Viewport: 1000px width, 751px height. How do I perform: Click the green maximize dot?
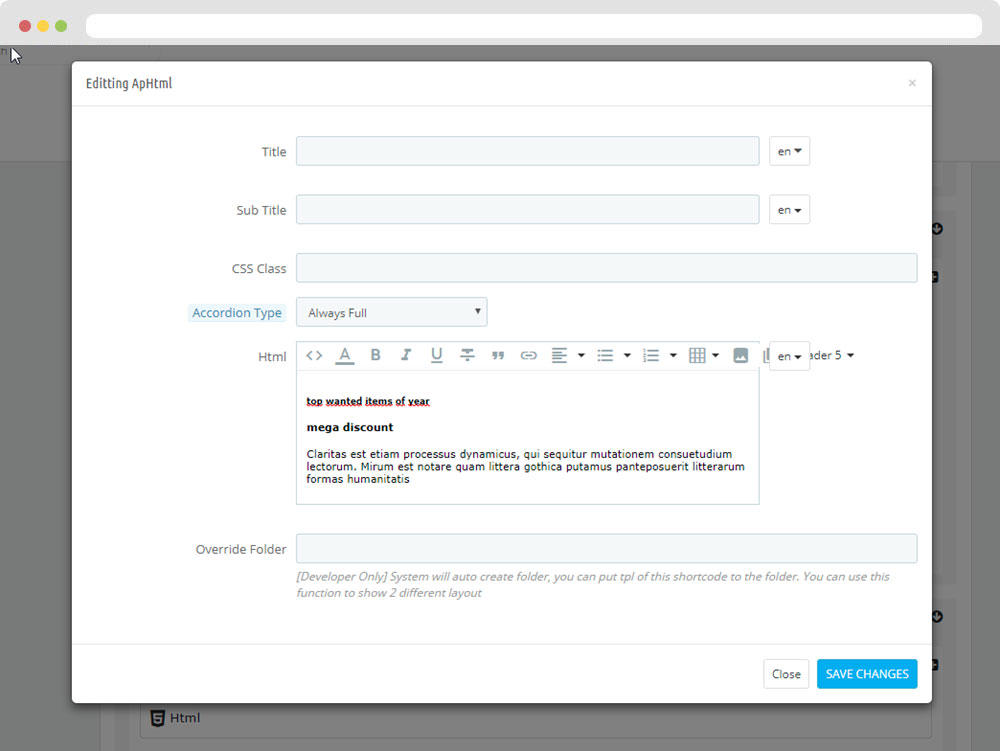tap(61, 26)
